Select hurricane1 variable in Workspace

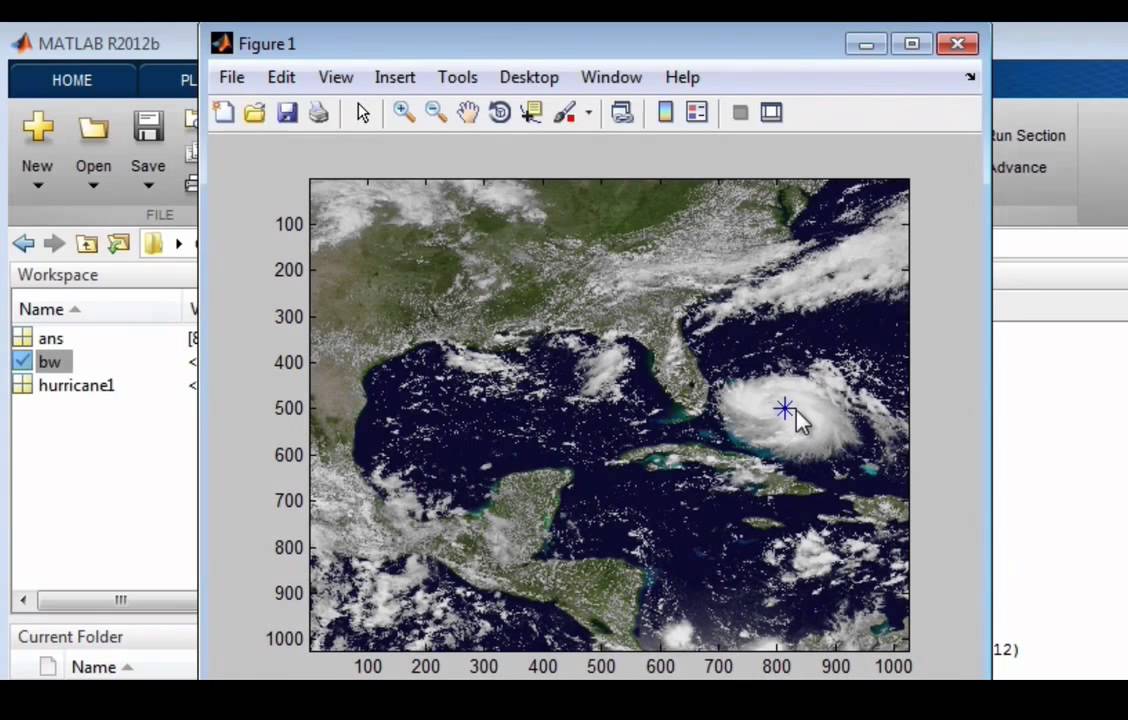click(x=76, y=386)
